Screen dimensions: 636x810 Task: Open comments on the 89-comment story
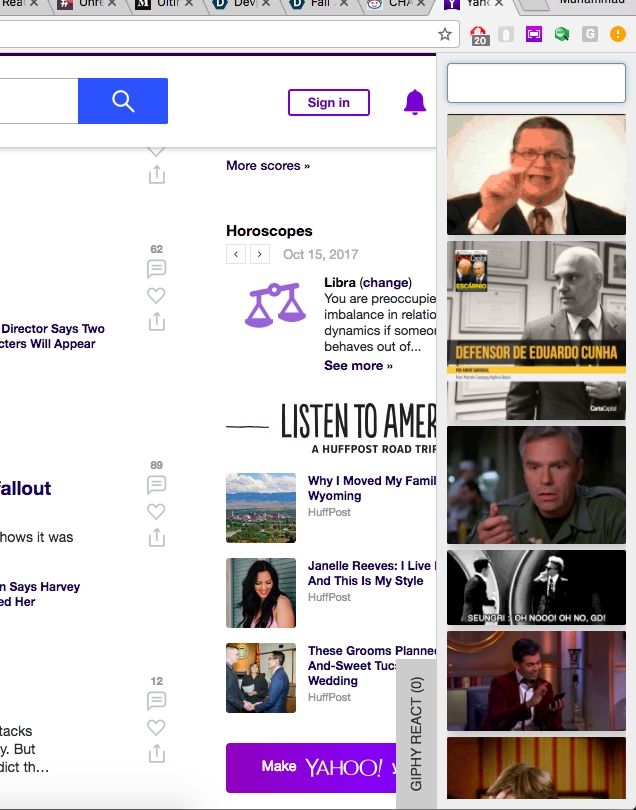point(157,485)
